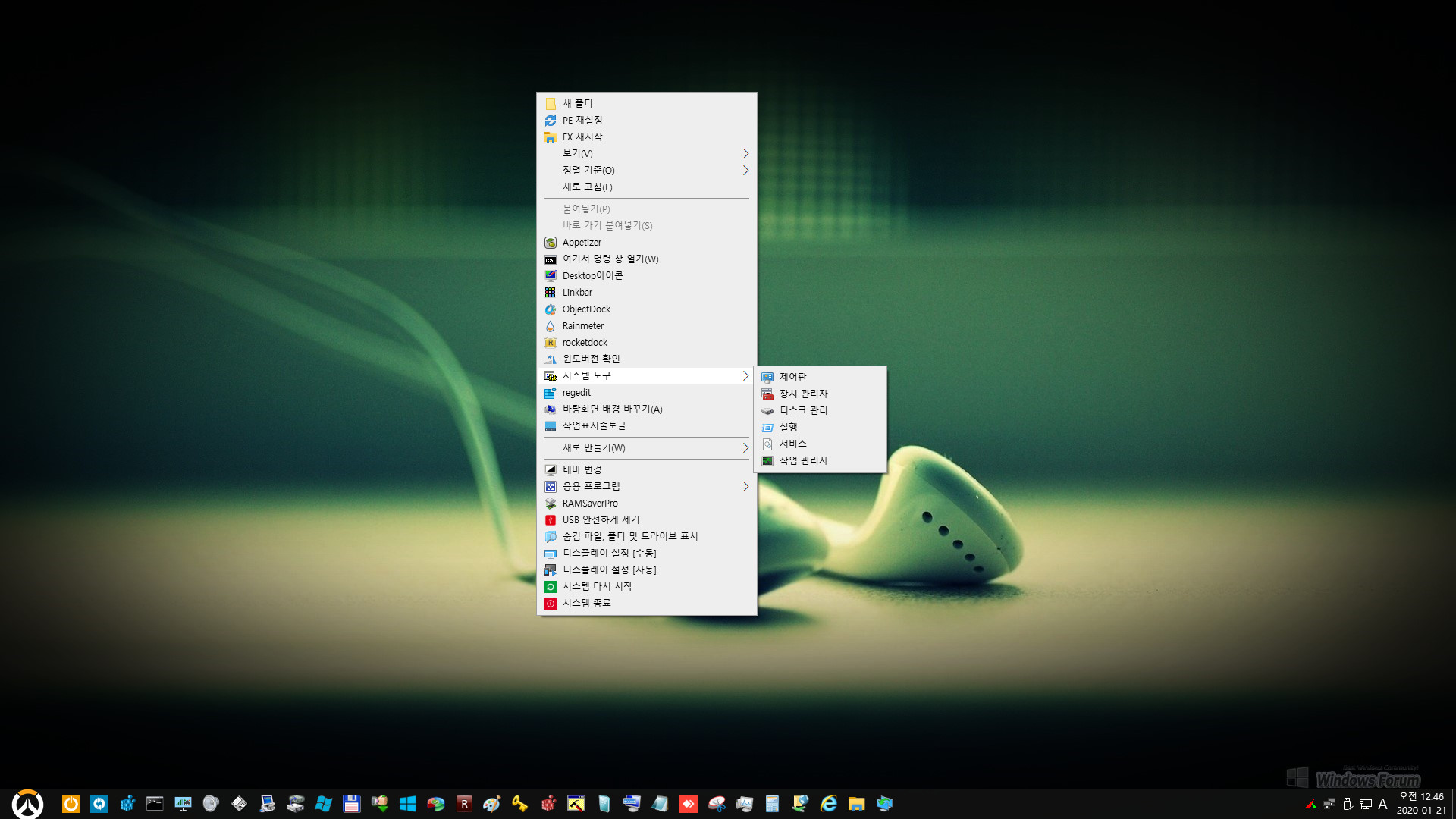The width and height of the screenshot is (1456, 819).
Task: Open 서비스 from the submenu
Action: pos(820,444)
